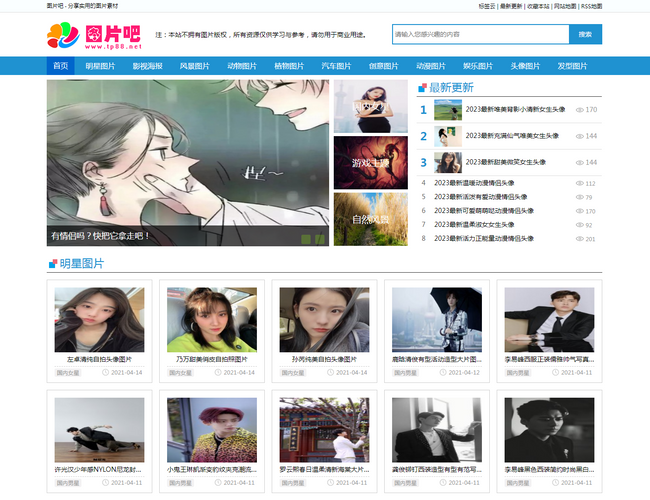Click the view-count eye icon of rank 2
Viewport: 650px width, 500px height.
tap(580, 136)
